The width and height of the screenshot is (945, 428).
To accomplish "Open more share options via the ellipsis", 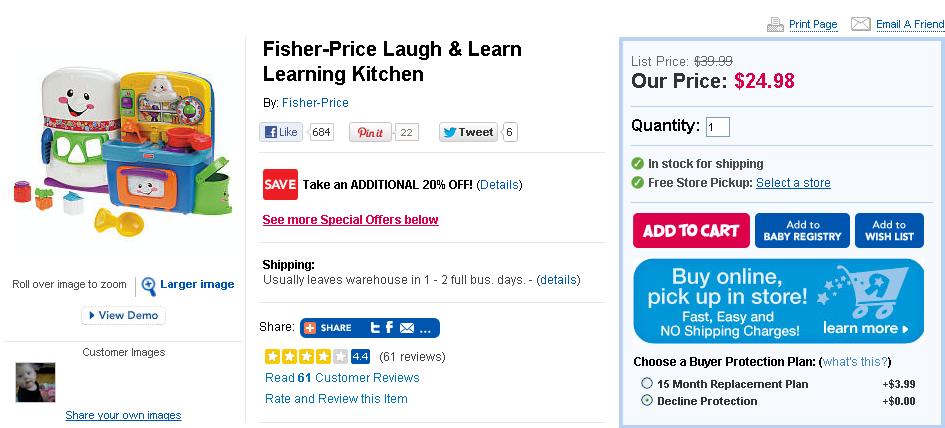I will coord(425,328).
